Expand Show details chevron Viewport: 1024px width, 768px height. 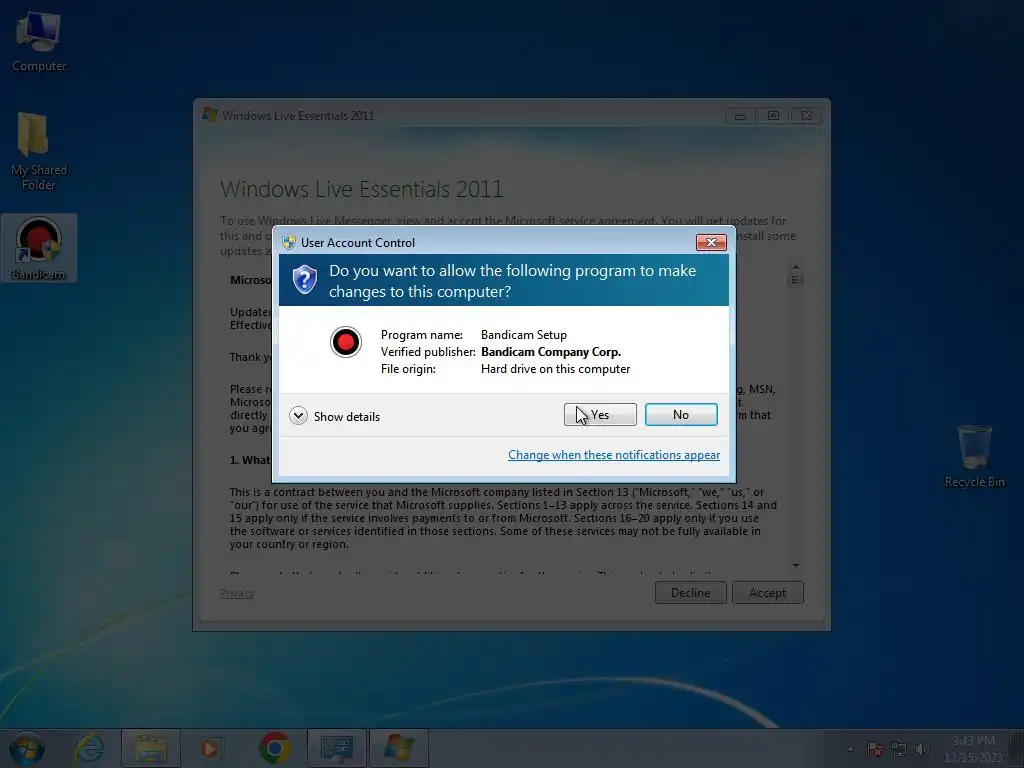click(x=298, y=416)
